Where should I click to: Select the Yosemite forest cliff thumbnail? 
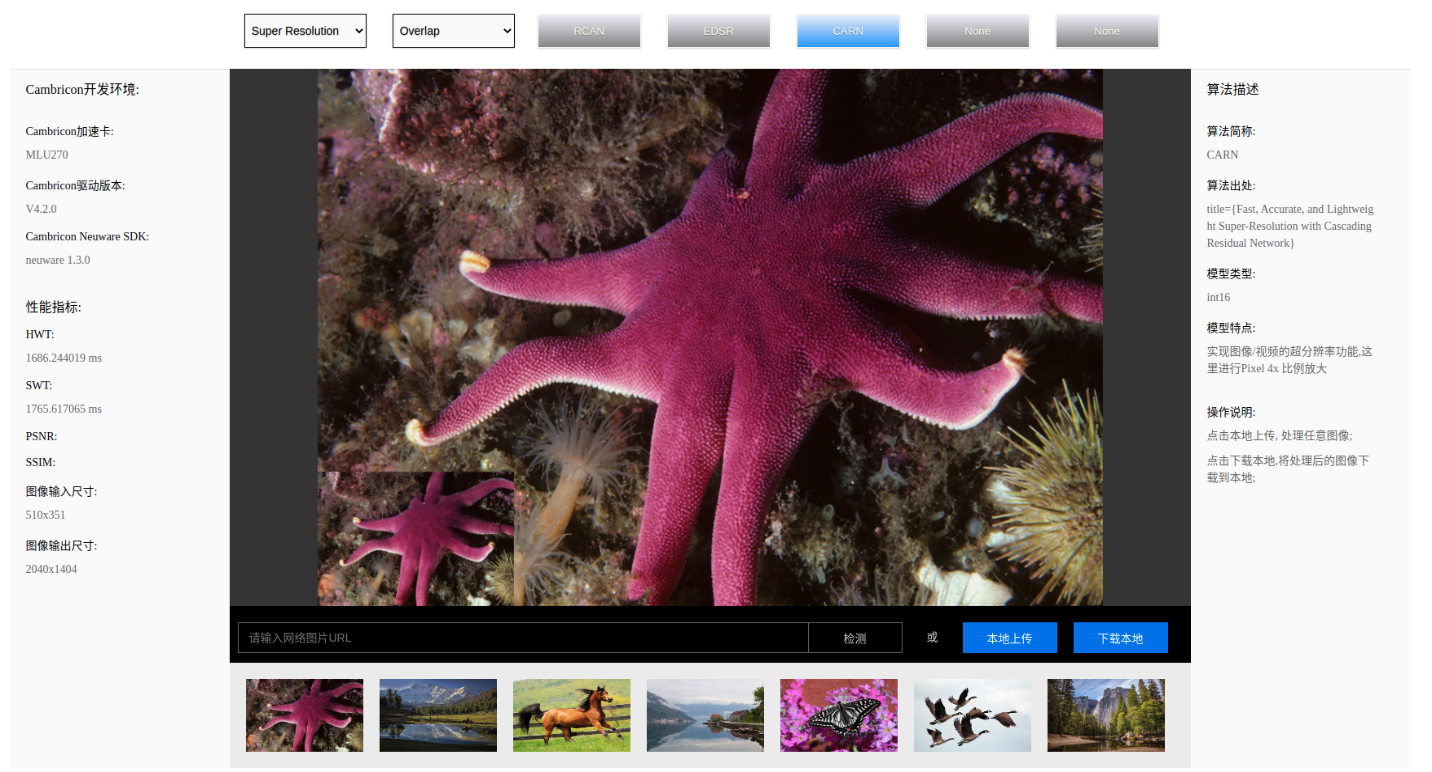1106,715
